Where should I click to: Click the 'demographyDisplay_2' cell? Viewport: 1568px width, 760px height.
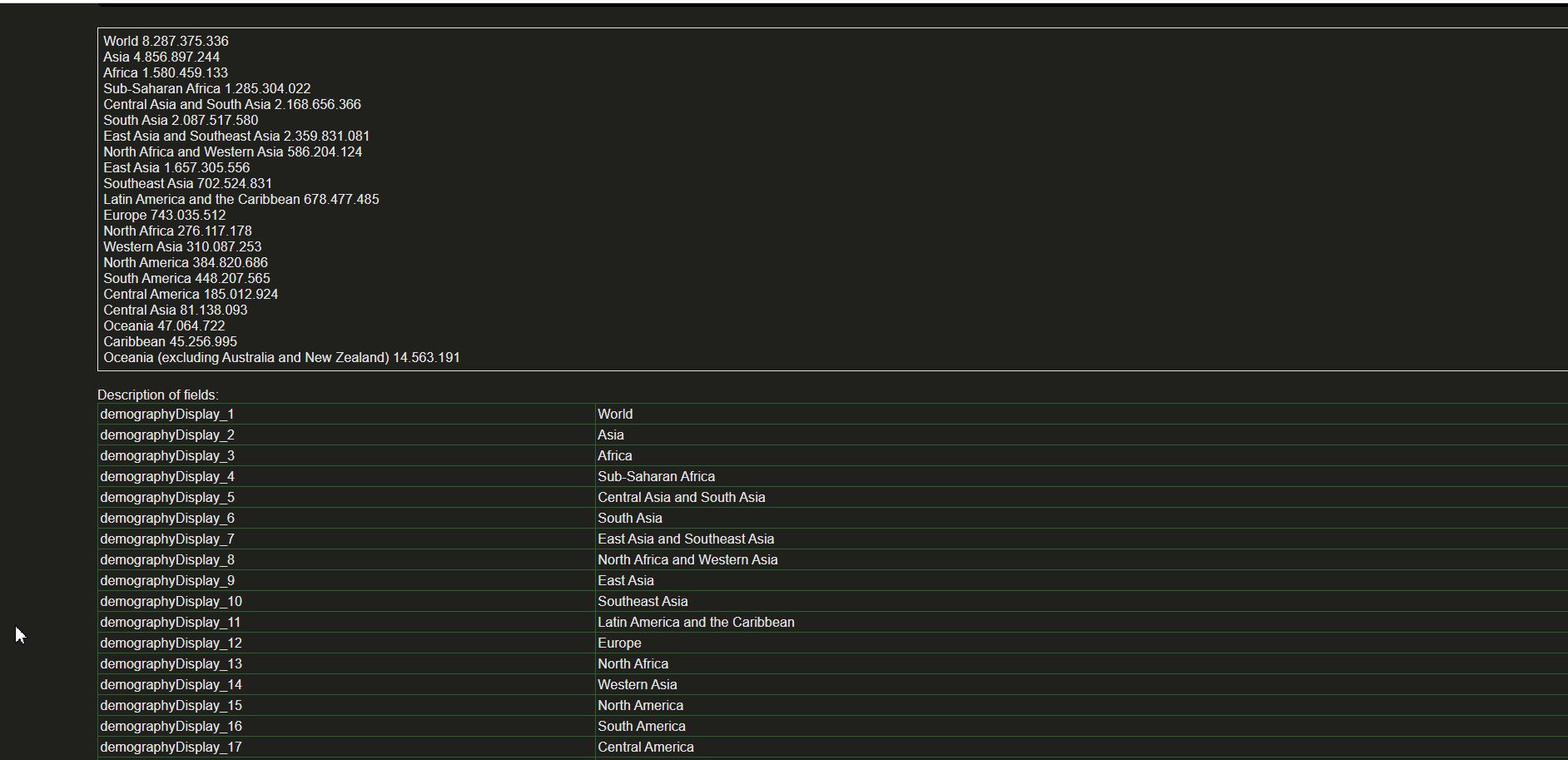click(346, 435)
